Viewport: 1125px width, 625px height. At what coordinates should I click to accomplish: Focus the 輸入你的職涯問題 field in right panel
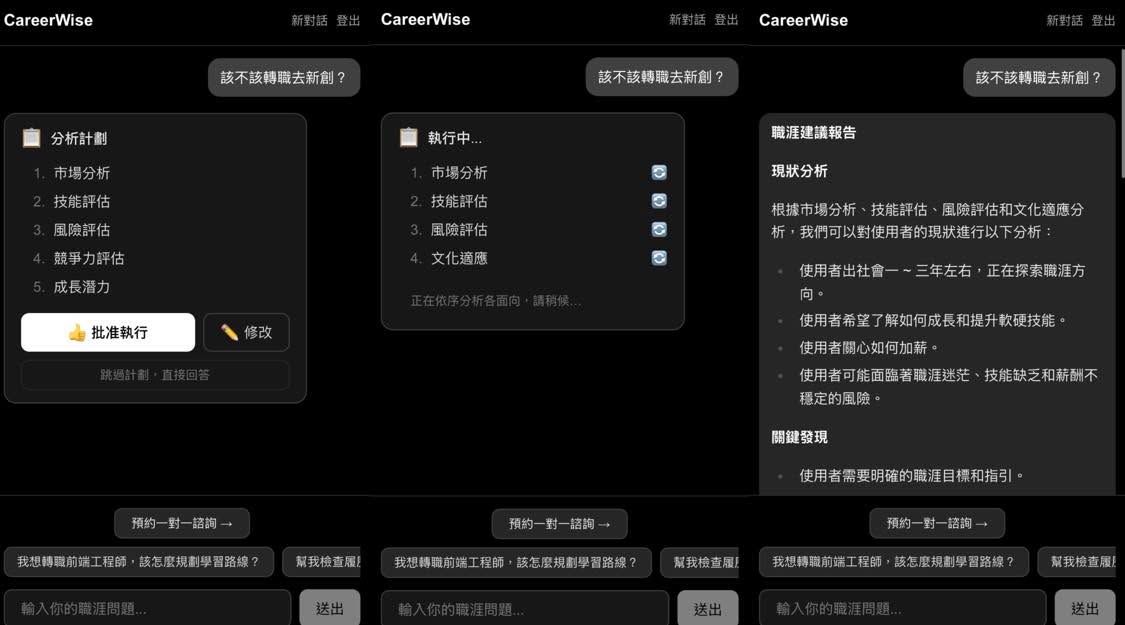[x=903, y=608]
